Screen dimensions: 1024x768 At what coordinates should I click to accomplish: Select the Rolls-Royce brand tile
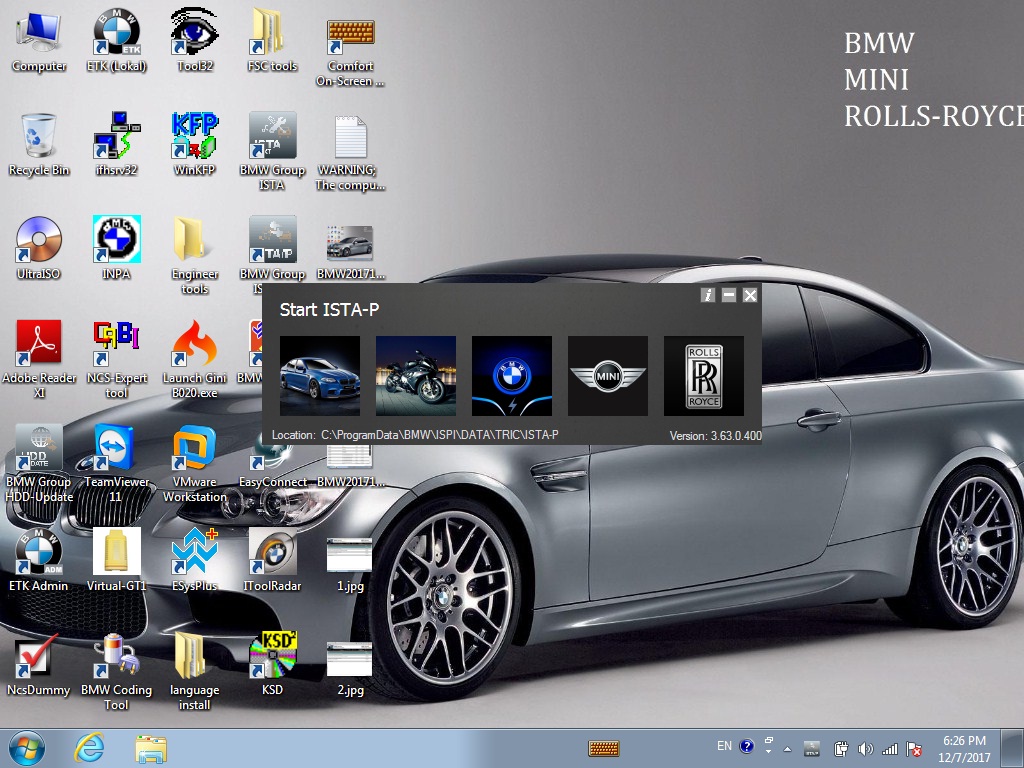click(x=703, y=376)
